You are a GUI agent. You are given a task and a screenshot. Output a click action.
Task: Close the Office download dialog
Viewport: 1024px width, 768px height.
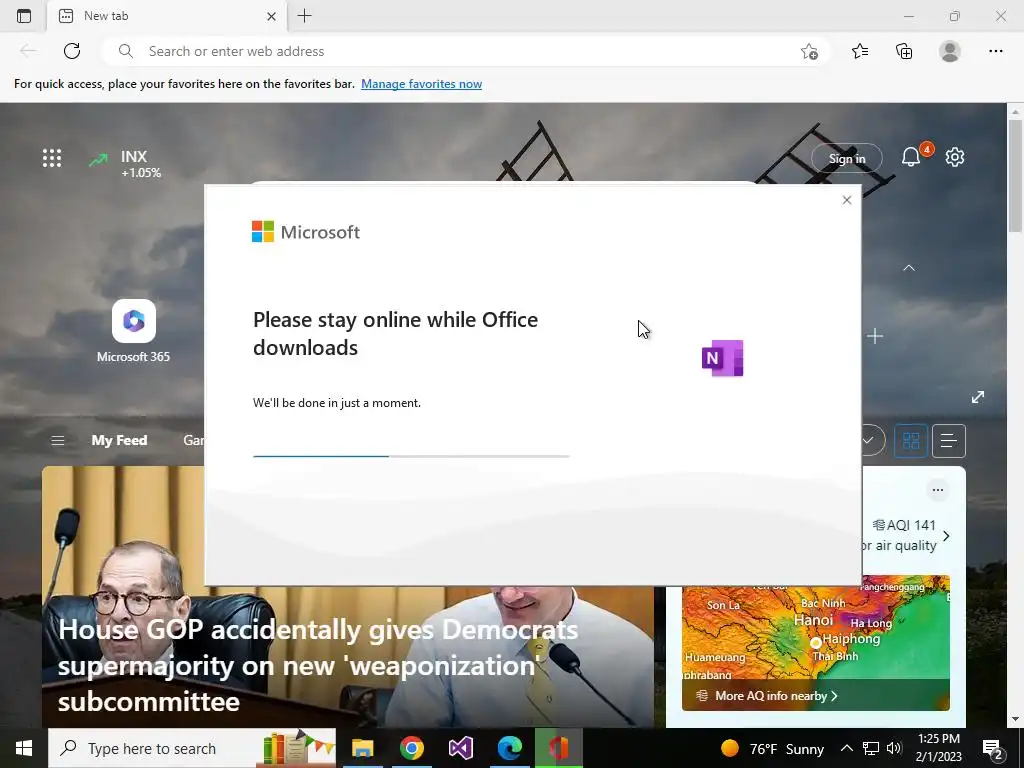pos(847,200)
